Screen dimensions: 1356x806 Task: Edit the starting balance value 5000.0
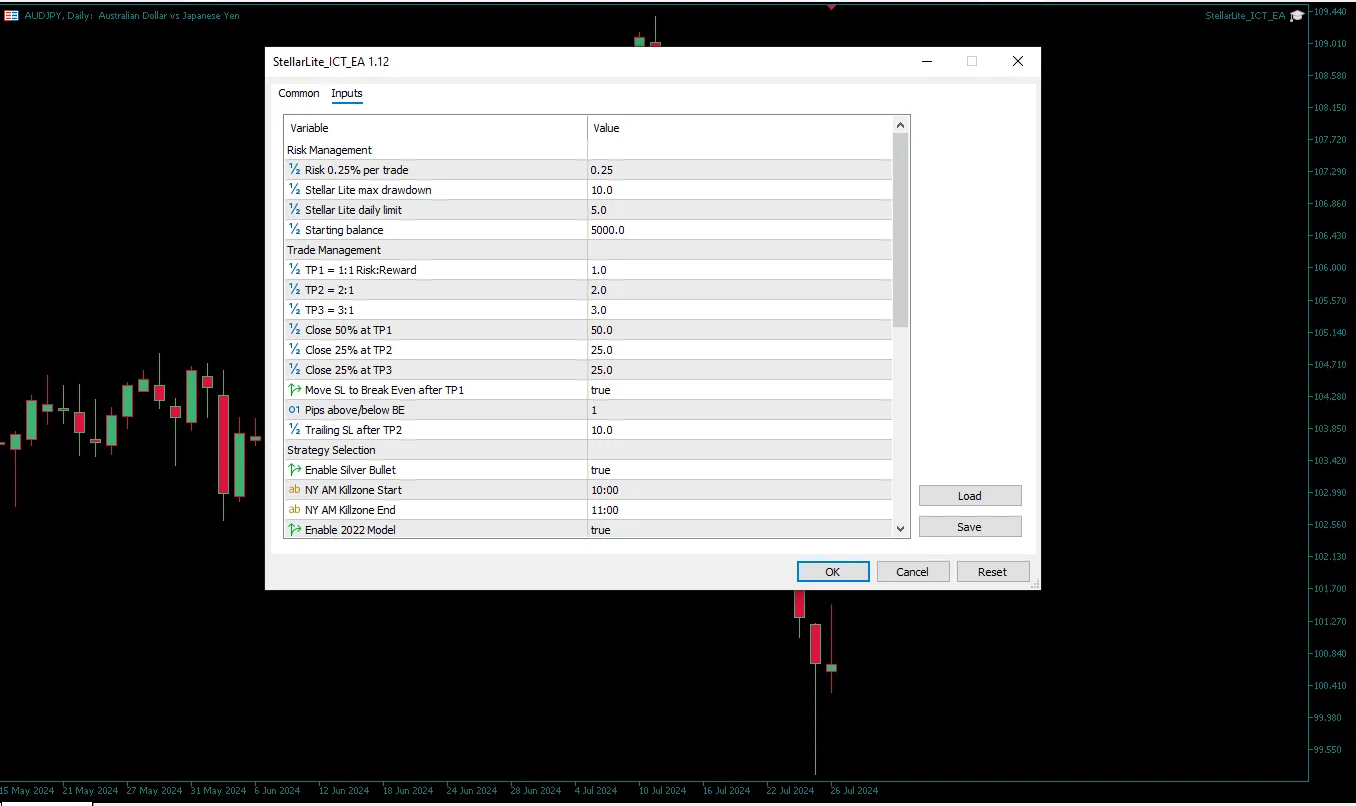[740, 230]
